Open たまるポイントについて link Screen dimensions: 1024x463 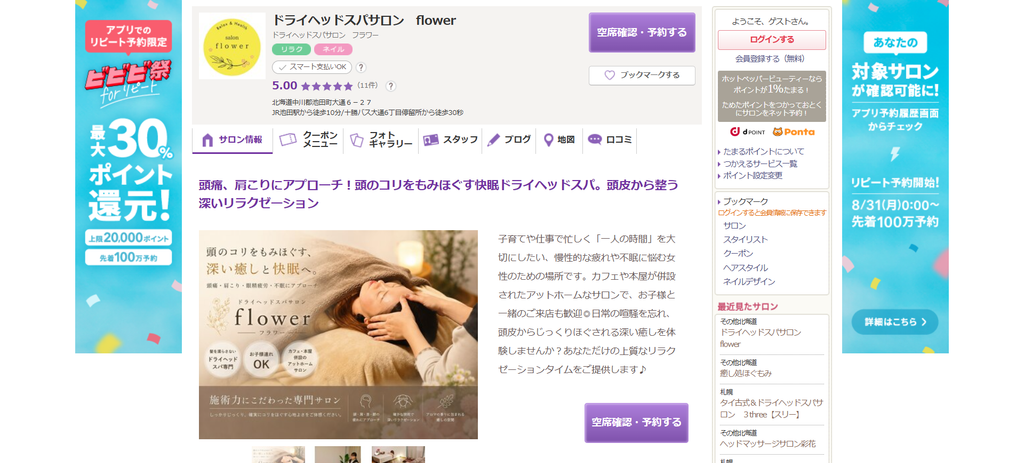pos(764,152)
